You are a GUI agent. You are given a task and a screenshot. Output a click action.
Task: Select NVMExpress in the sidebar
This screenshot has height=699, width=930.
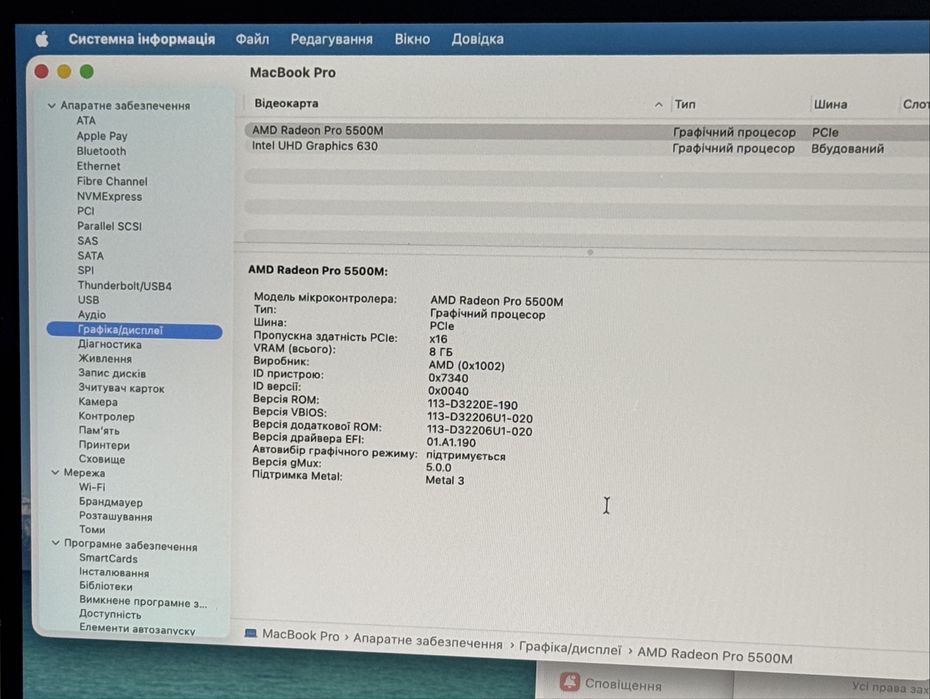pyautogui.click(x=109, y=196)
